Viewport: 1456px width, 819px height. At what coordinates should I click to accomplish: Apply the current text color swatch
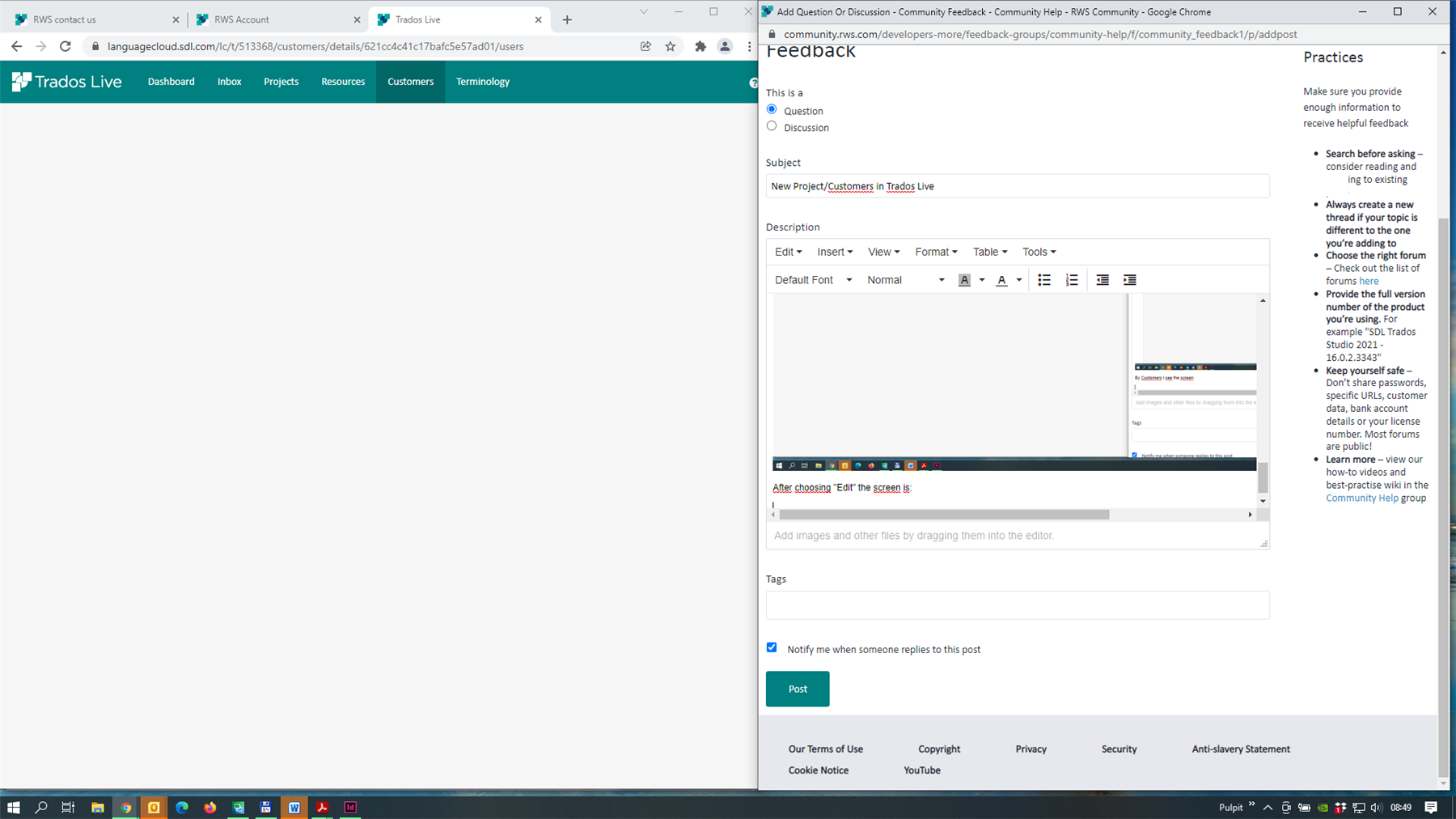(1001, 279)
